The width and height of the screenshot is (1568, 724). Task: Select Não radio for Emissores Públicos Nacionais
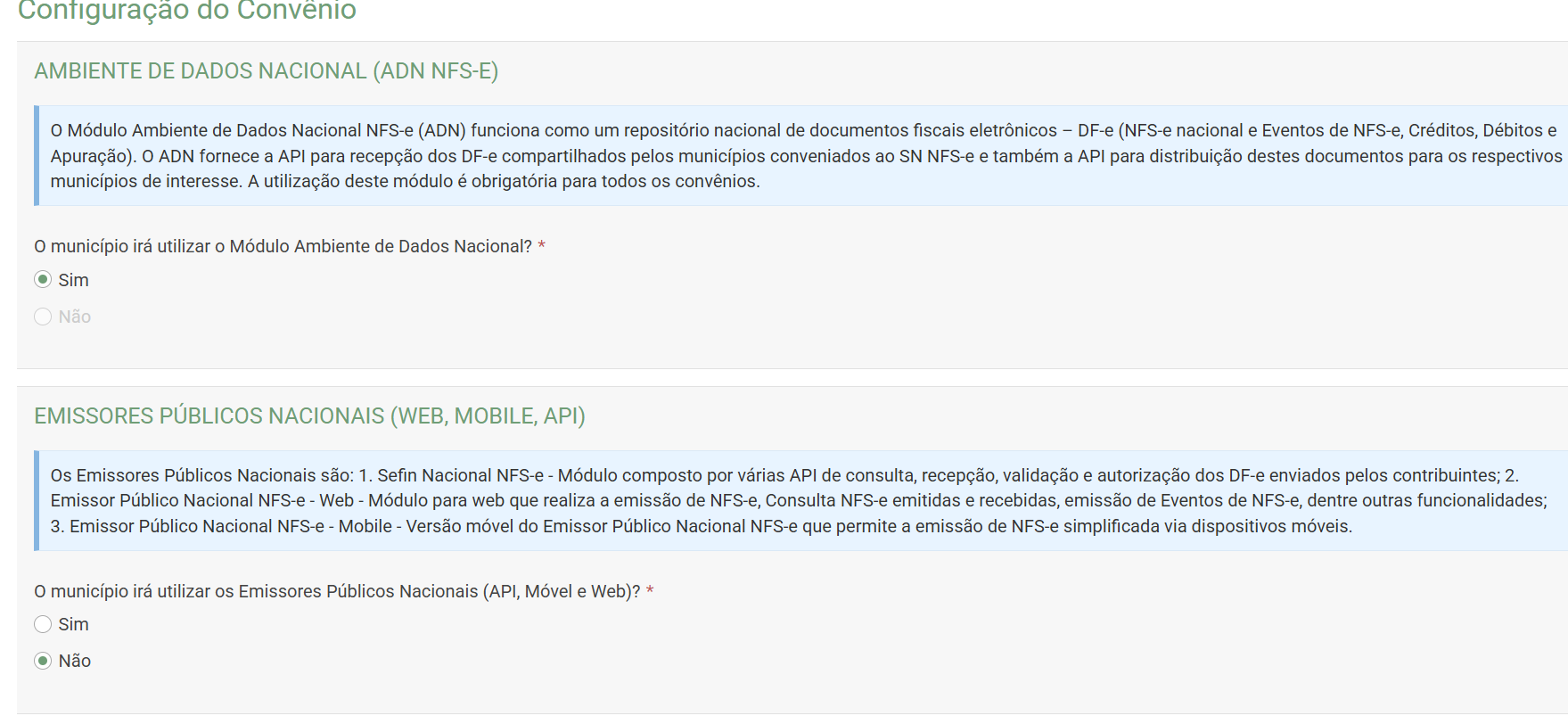(x=43, y=661)
